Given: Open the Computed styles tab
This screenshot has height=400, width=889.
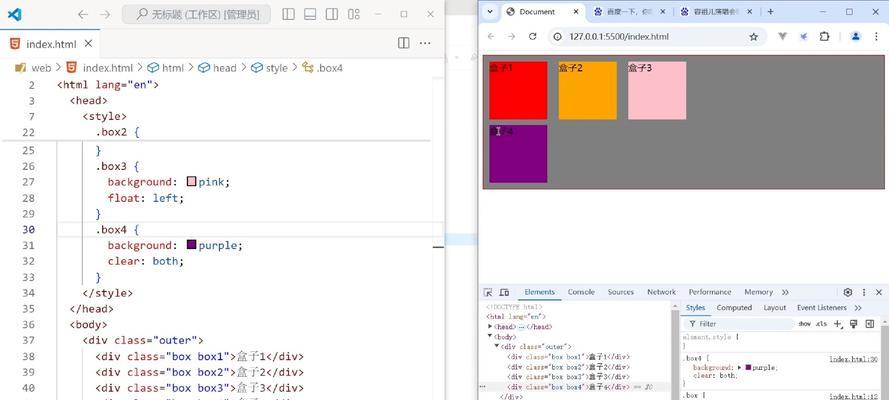Looking at the screenshot, I should point(734,308).
